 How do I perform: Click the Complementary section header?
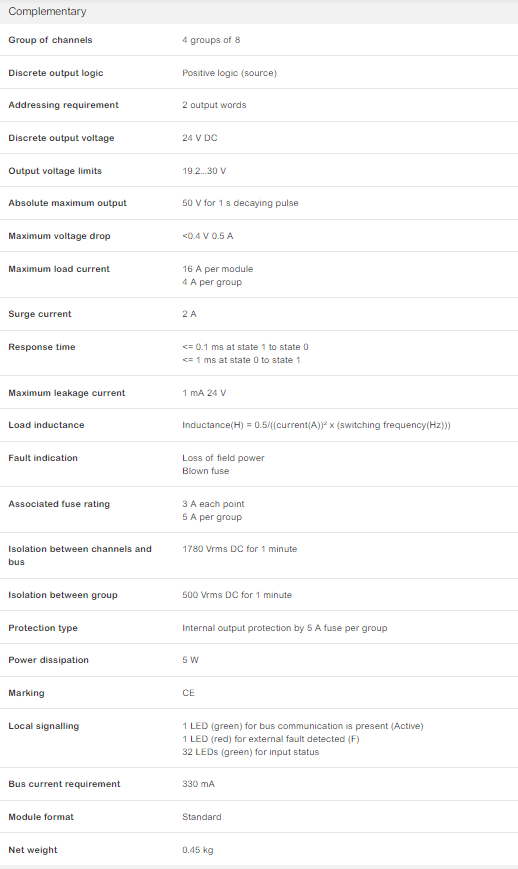pos(47,11)
